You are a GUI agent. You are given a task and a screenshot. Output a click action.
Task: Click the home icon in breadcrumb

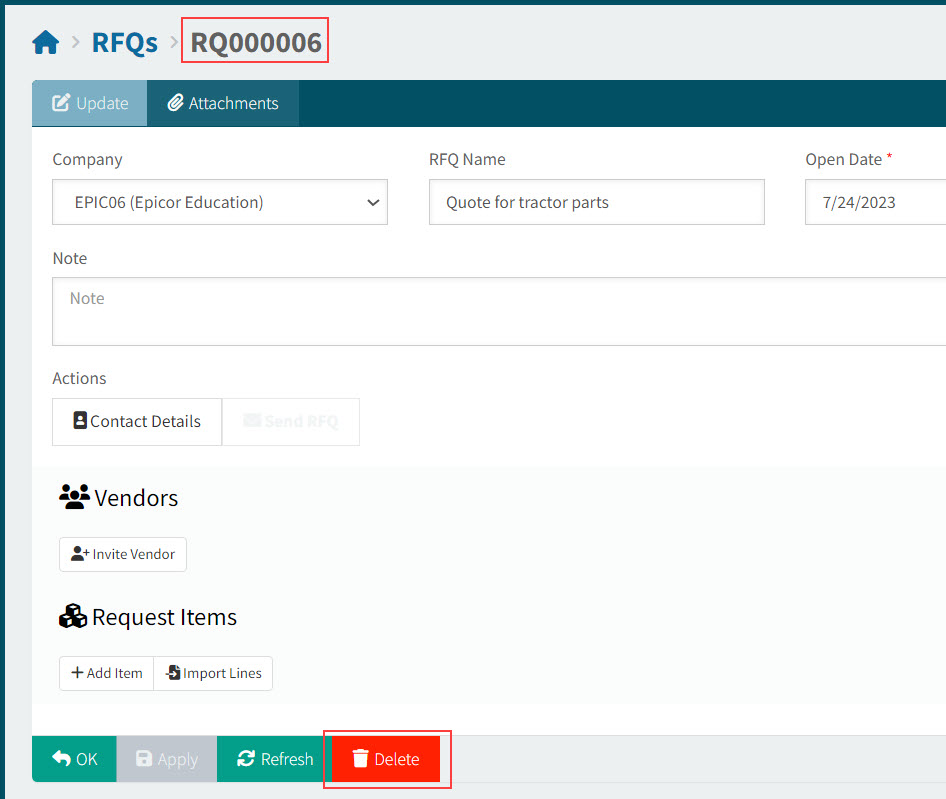46,43
